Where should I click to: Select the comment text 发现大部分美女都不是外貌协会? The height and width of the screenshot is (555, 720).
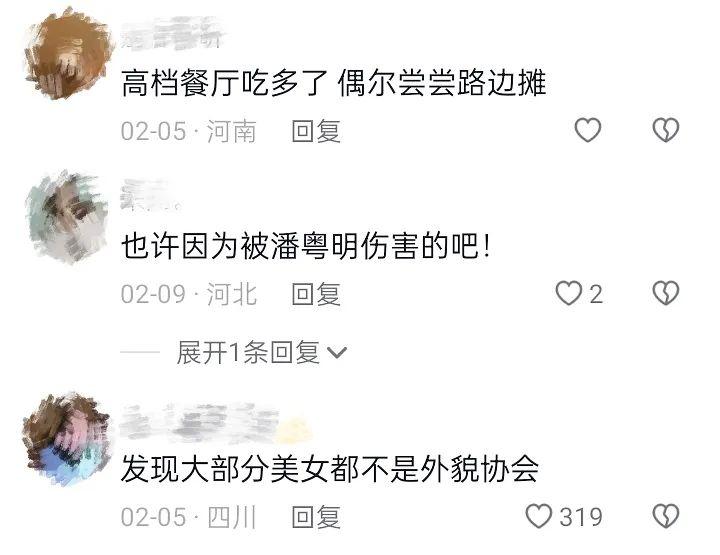click(330, 469)
